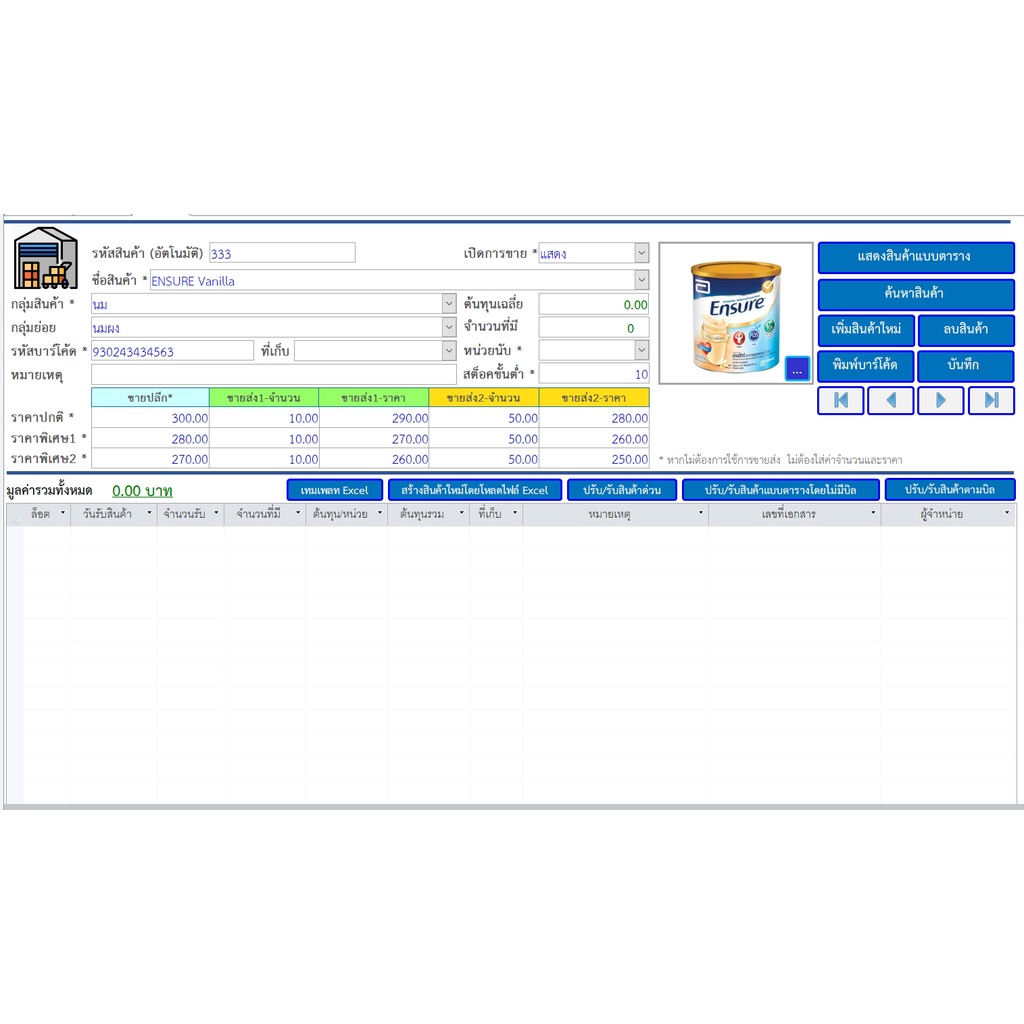Open the กลุ่มสินค้า dropdown

click(448, 304)
